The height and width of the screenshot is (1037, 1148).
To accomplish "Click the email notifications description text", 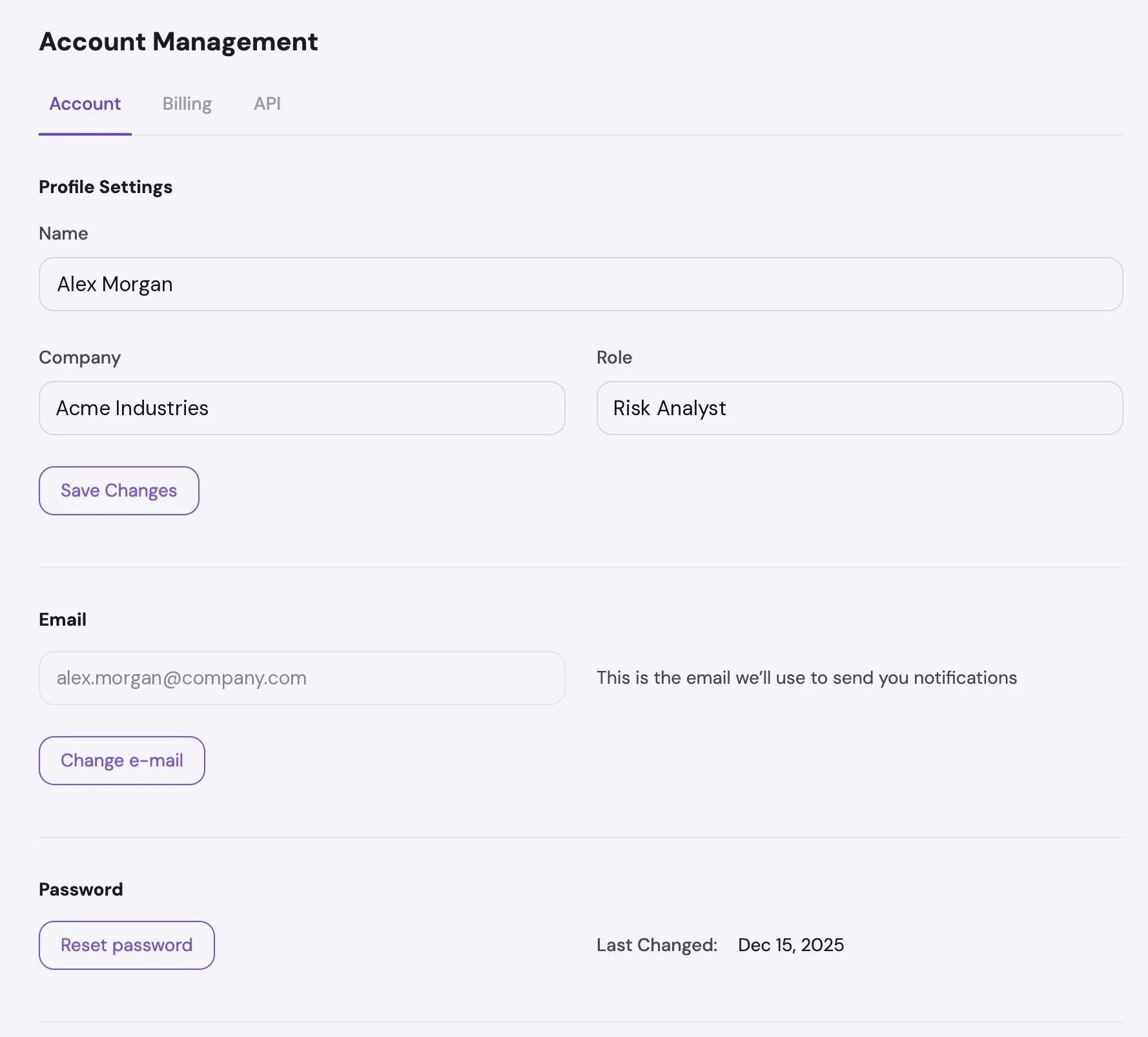I will tap(806, 678).
